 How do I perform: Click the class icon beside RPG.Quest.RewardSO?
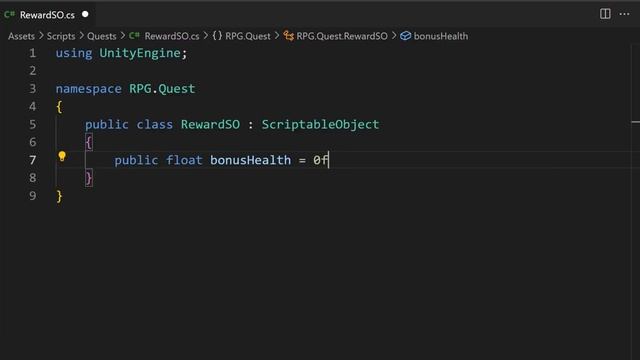(289, 36)
